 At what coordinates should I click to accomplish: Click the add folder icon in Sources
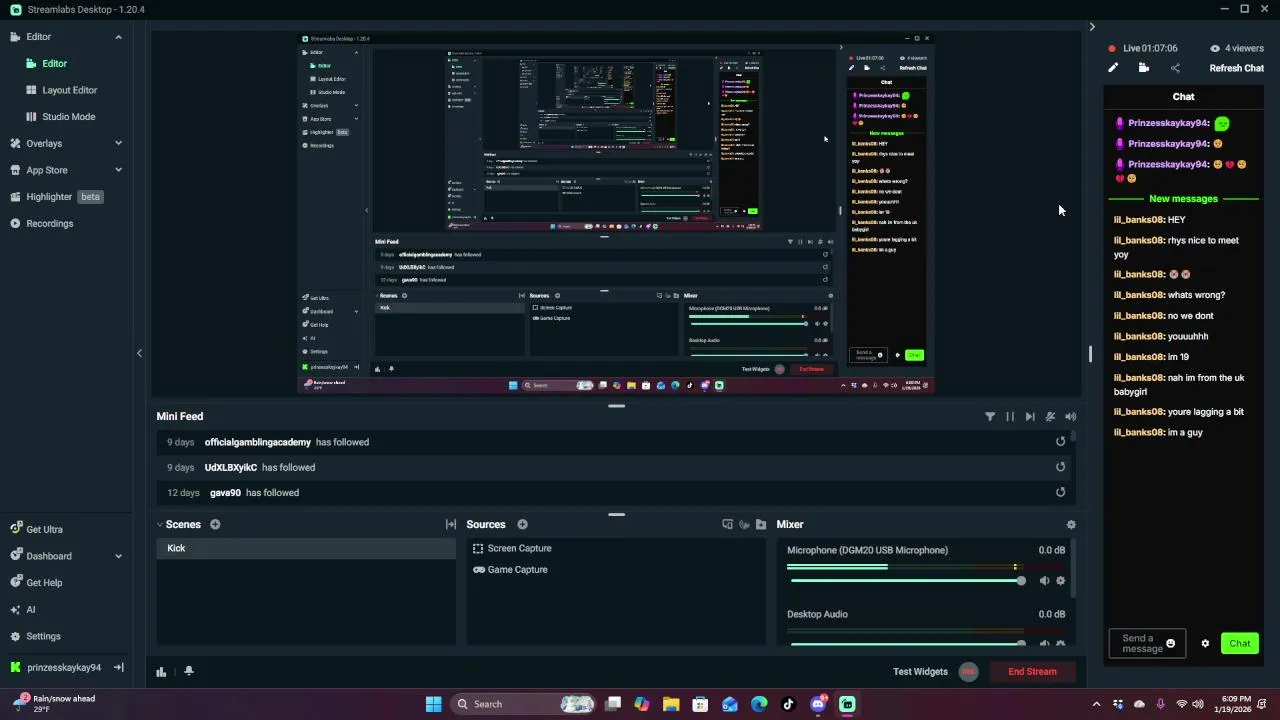[x=761, y=524]
